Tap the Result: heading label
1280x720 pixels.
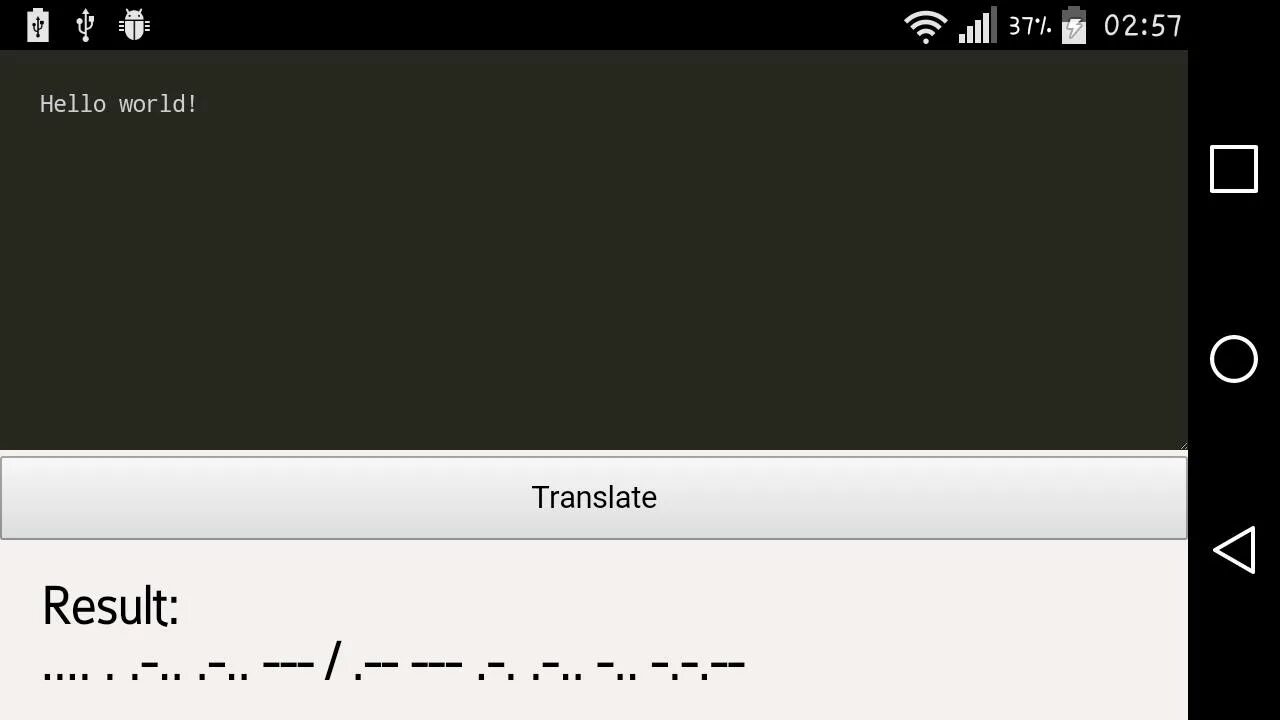(x=111, y=606)
